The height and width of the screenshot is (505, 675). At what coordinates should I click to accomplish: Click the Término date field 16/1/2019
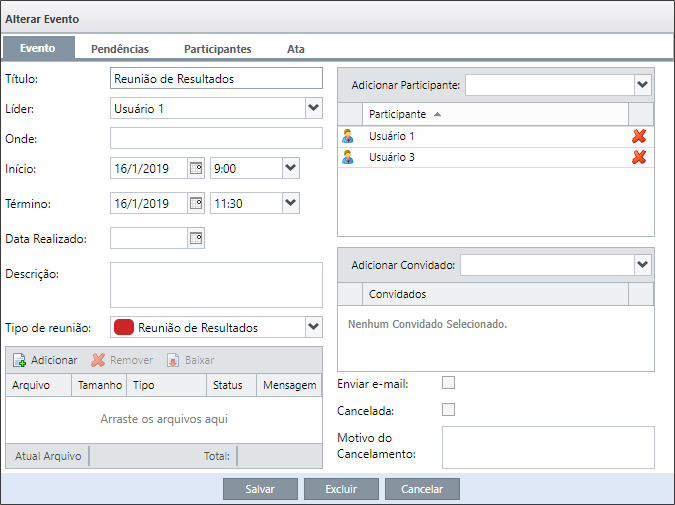point(149,203)
